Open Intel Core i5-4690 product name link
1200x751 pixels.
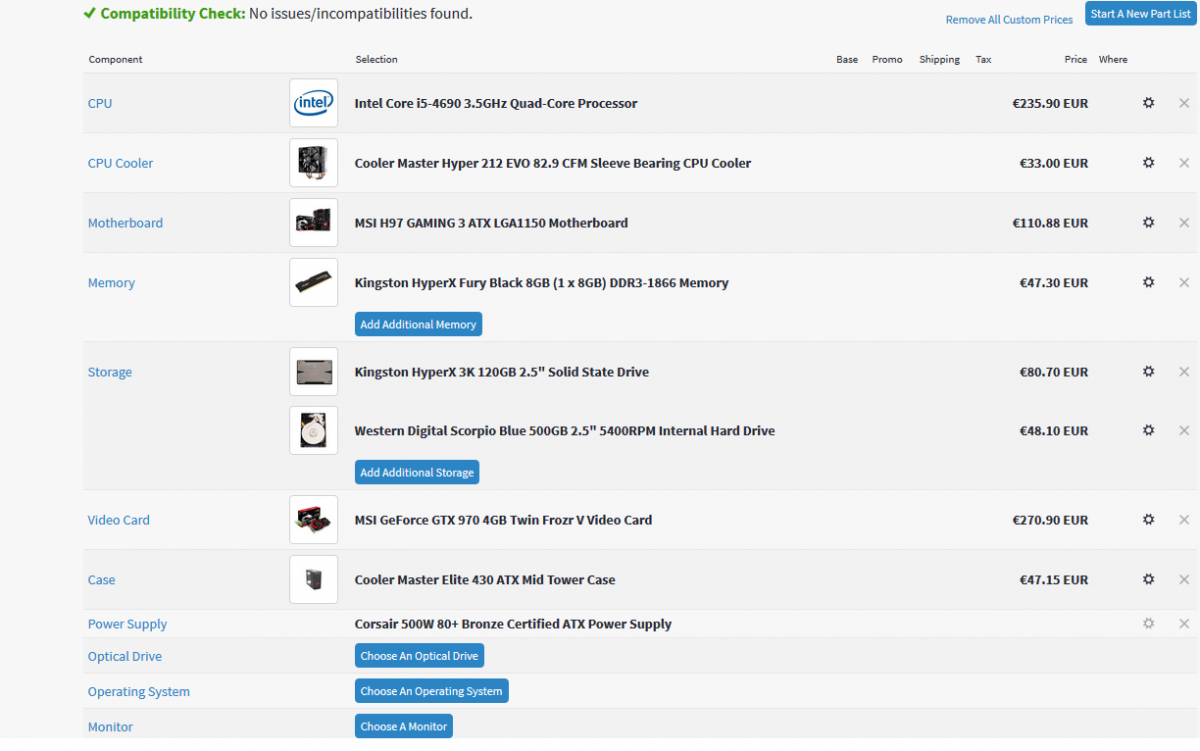[x=496, y=103]
